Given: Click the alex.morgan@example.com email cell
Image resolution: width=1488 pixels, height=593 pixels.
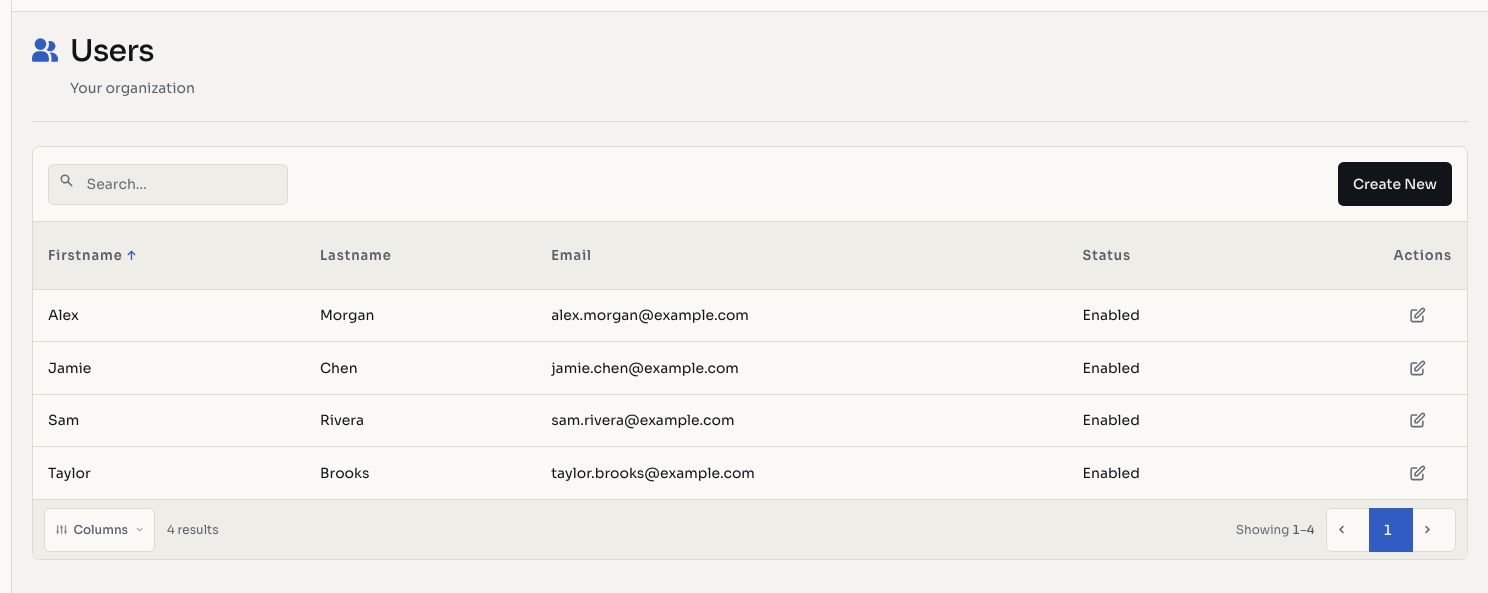Looking at the screenshot, I should [x=650, y=315].
